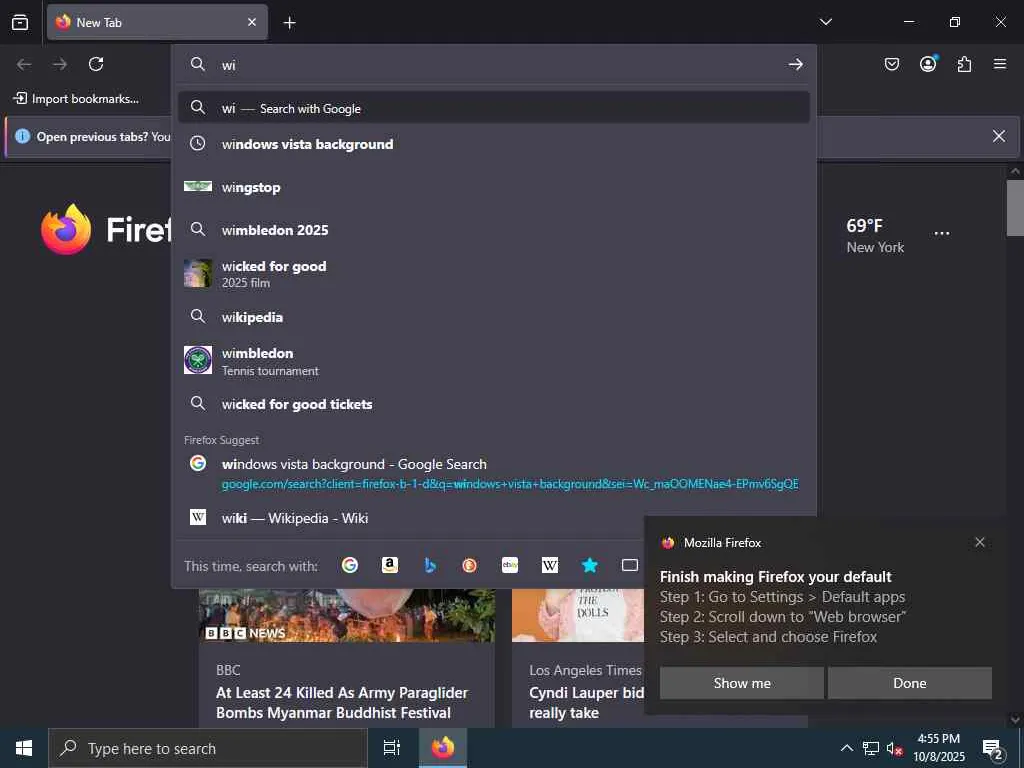This screenshot has height=768, width=1024.
Task: Reload the current page
Action: [x=96, y=64]
